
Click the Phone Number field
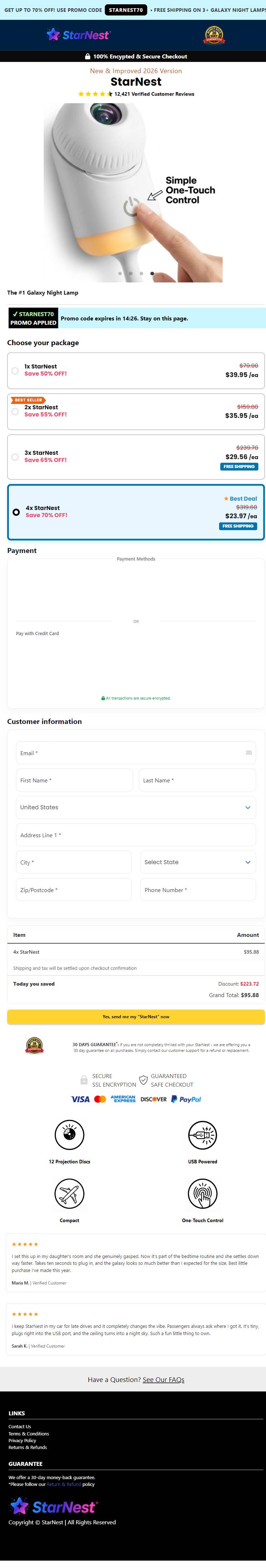pos(198,889)
